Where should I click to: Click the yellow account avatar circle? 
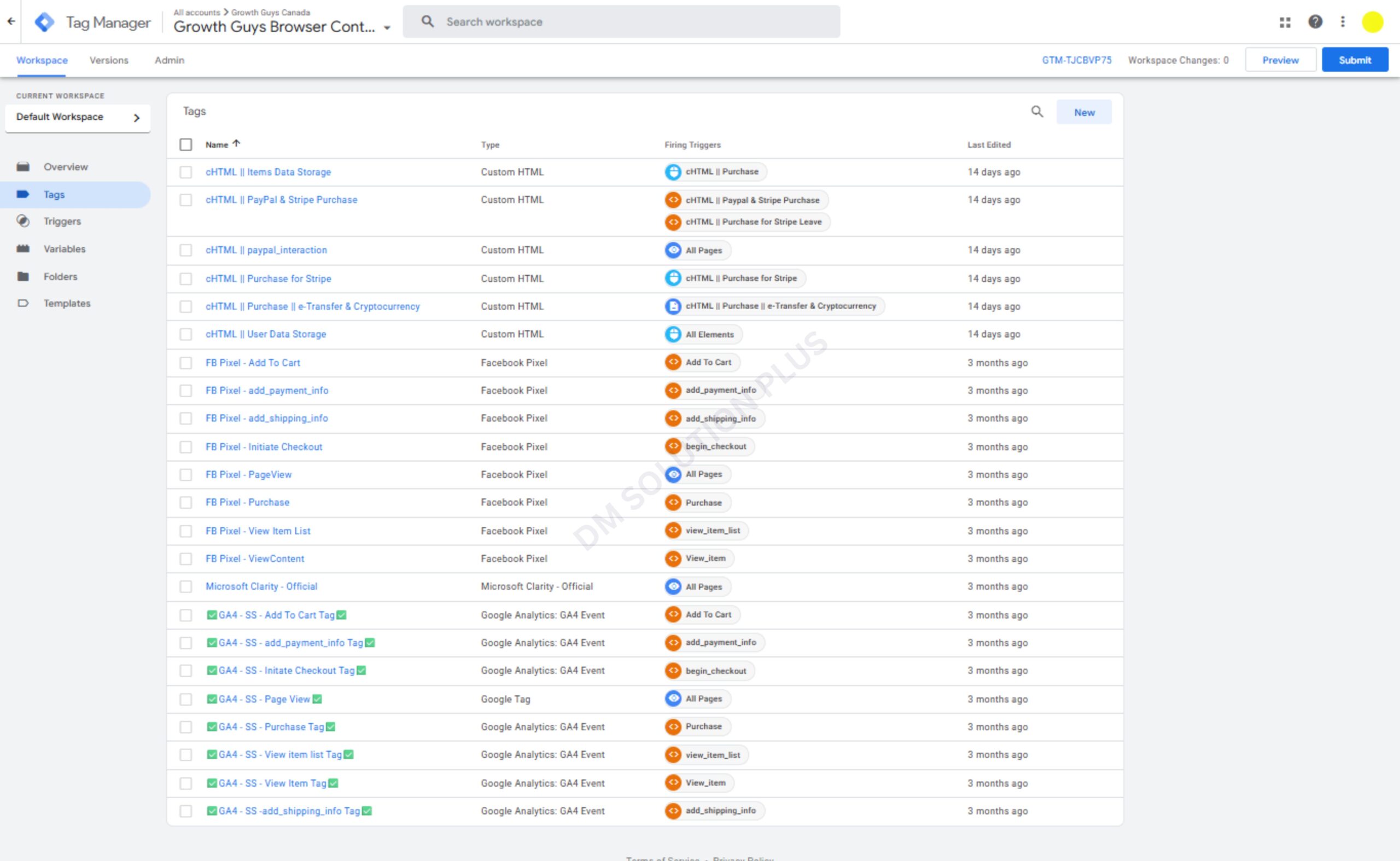(1372, 22)
